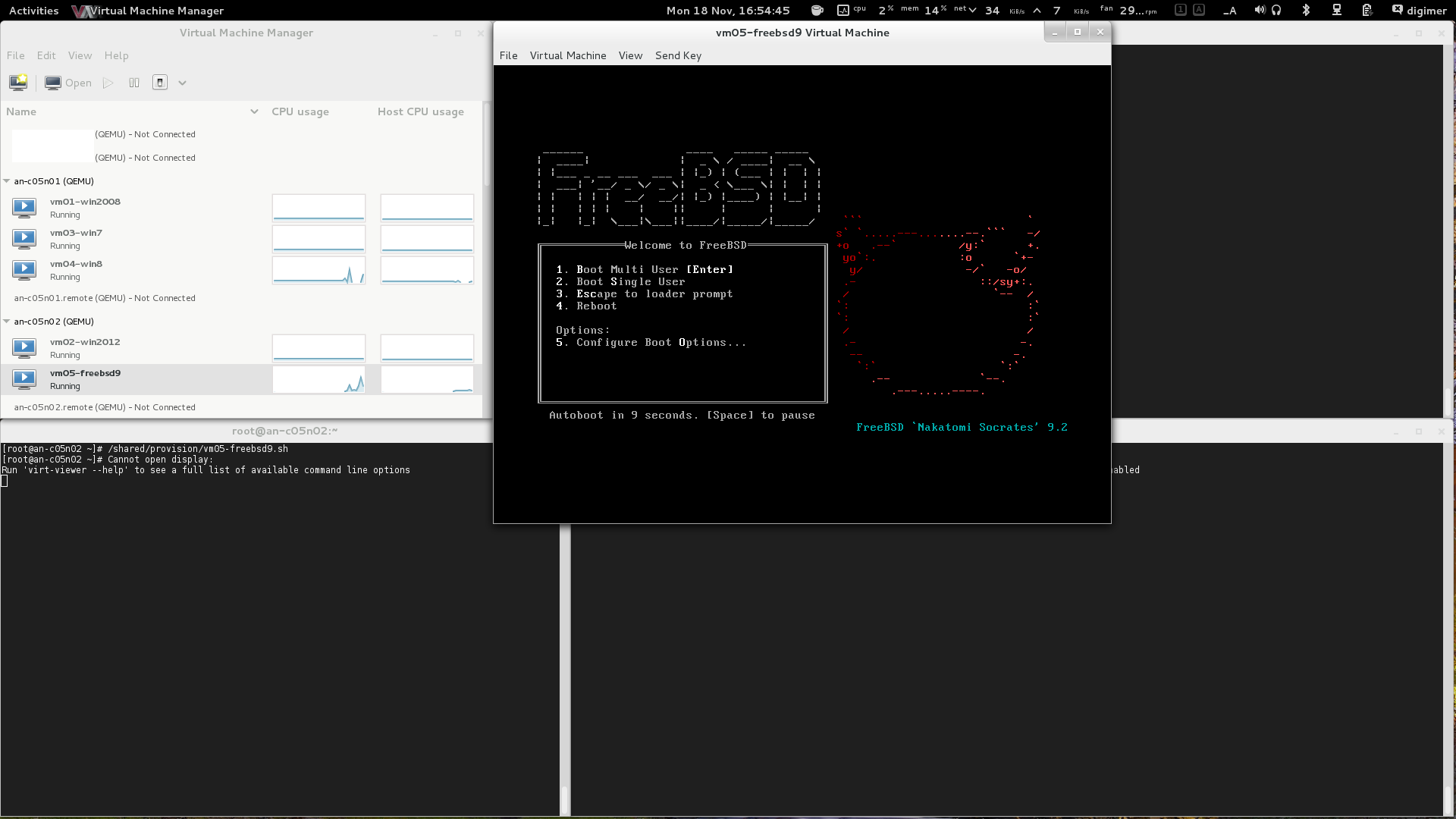The width and height of the screenshot is (1456, 819).
Task: Click the Run (play) toolbar icon
Action: point(108,83)
